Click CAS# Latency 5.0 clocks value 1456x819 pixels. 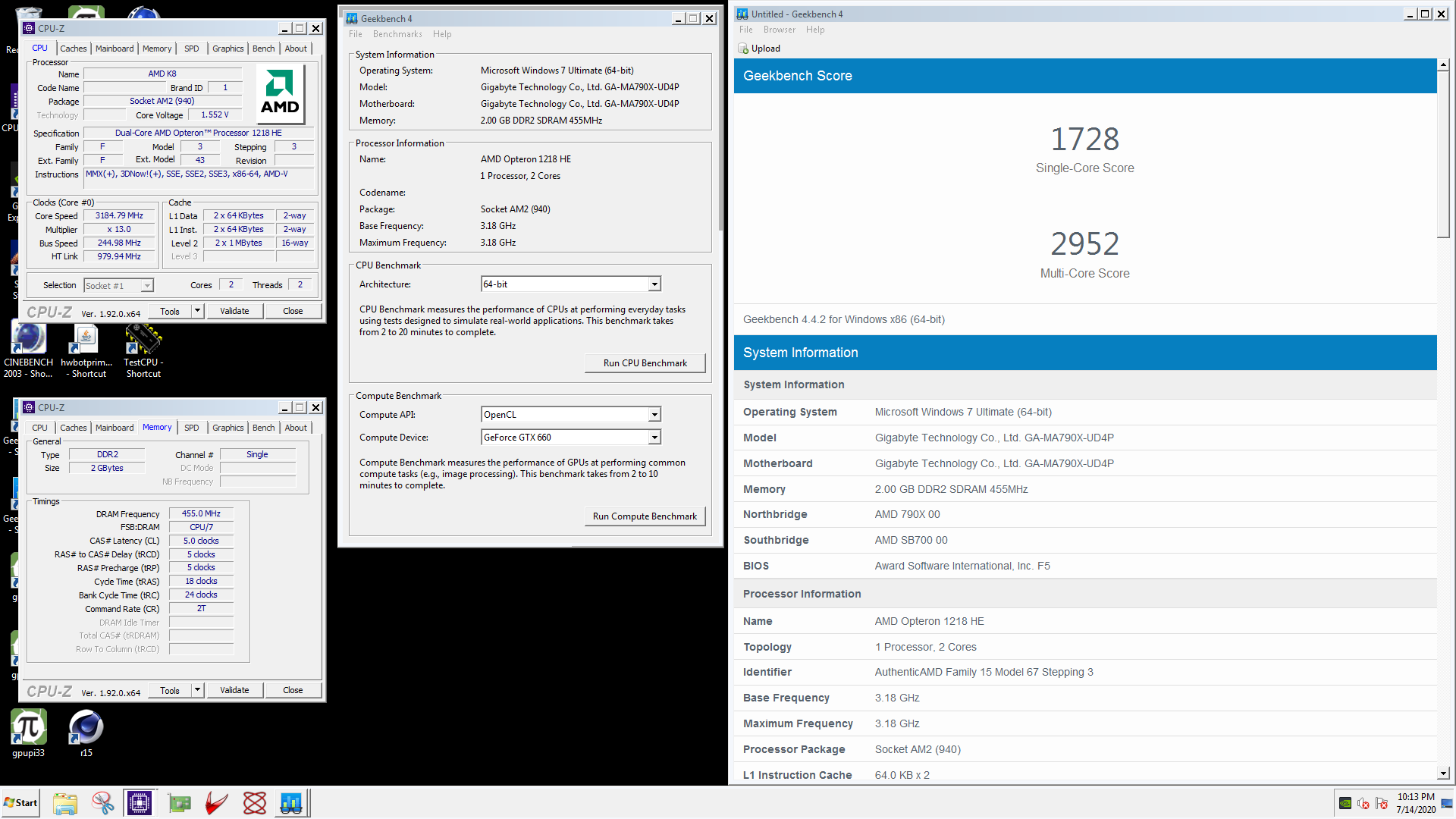pyautogui.click(x=201, y=541)
